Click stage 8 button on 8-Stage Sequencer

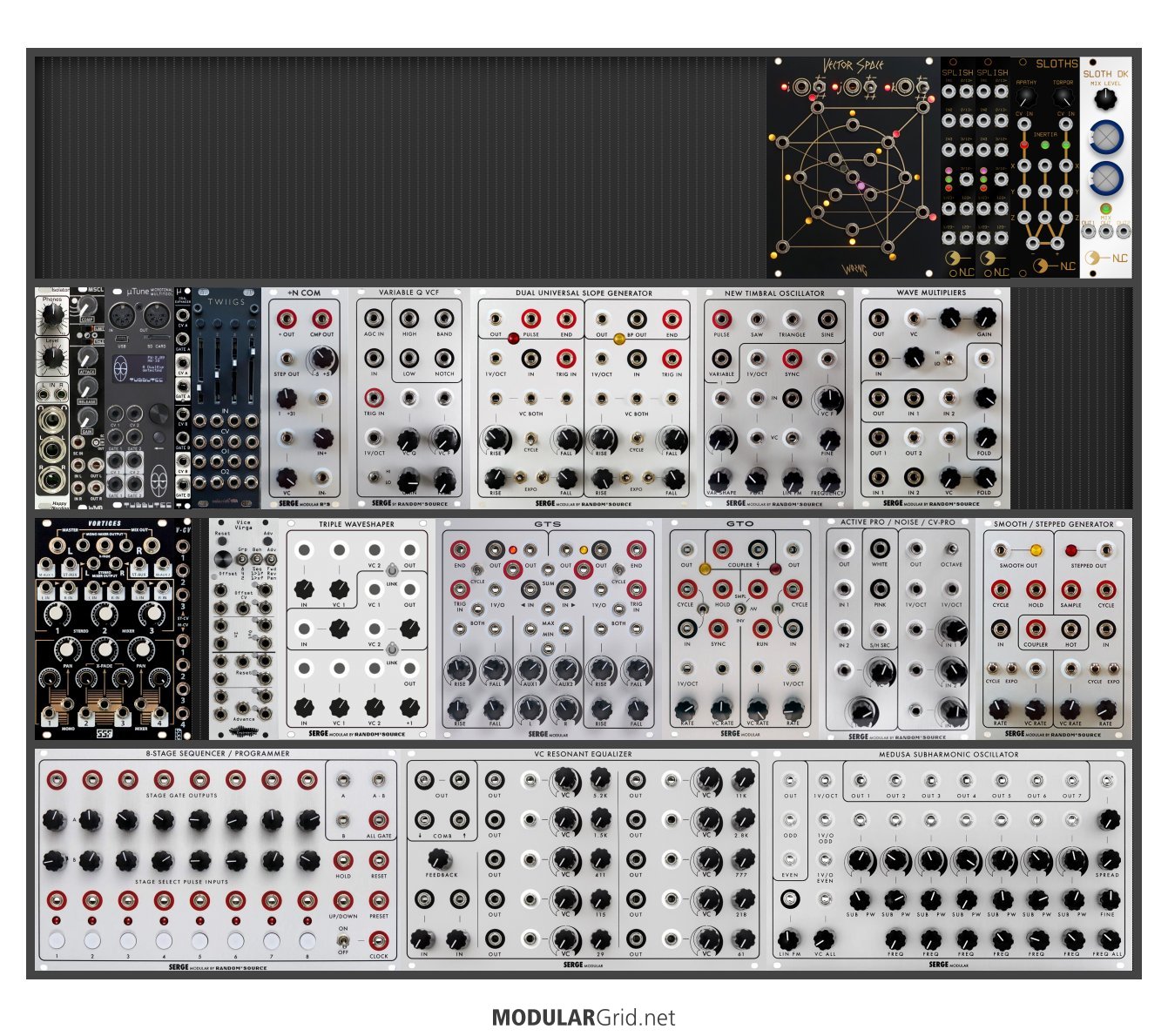point(307,940)
